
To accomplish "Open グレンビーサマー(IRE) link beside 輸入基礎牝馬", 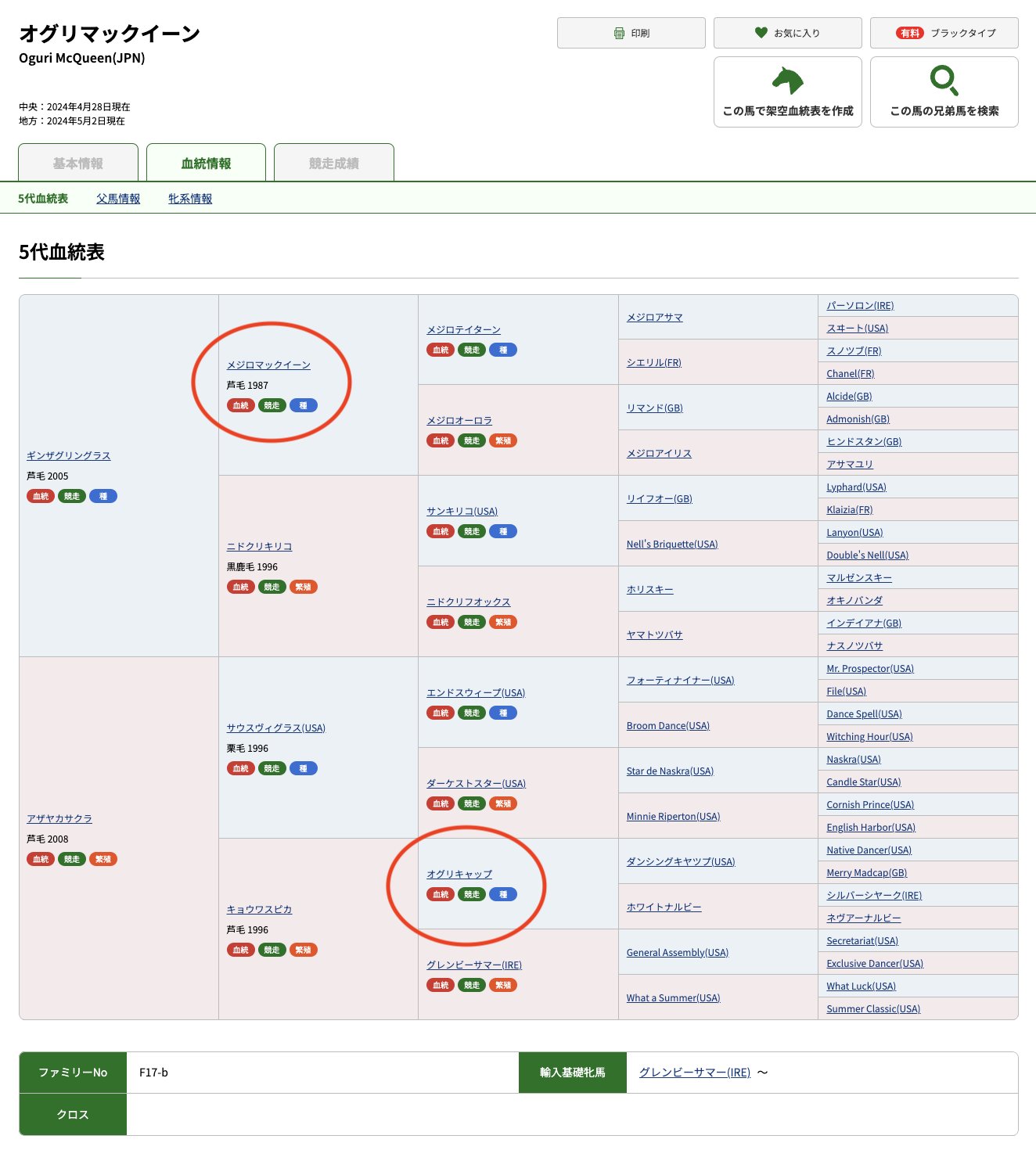I will click(695, 1072).
